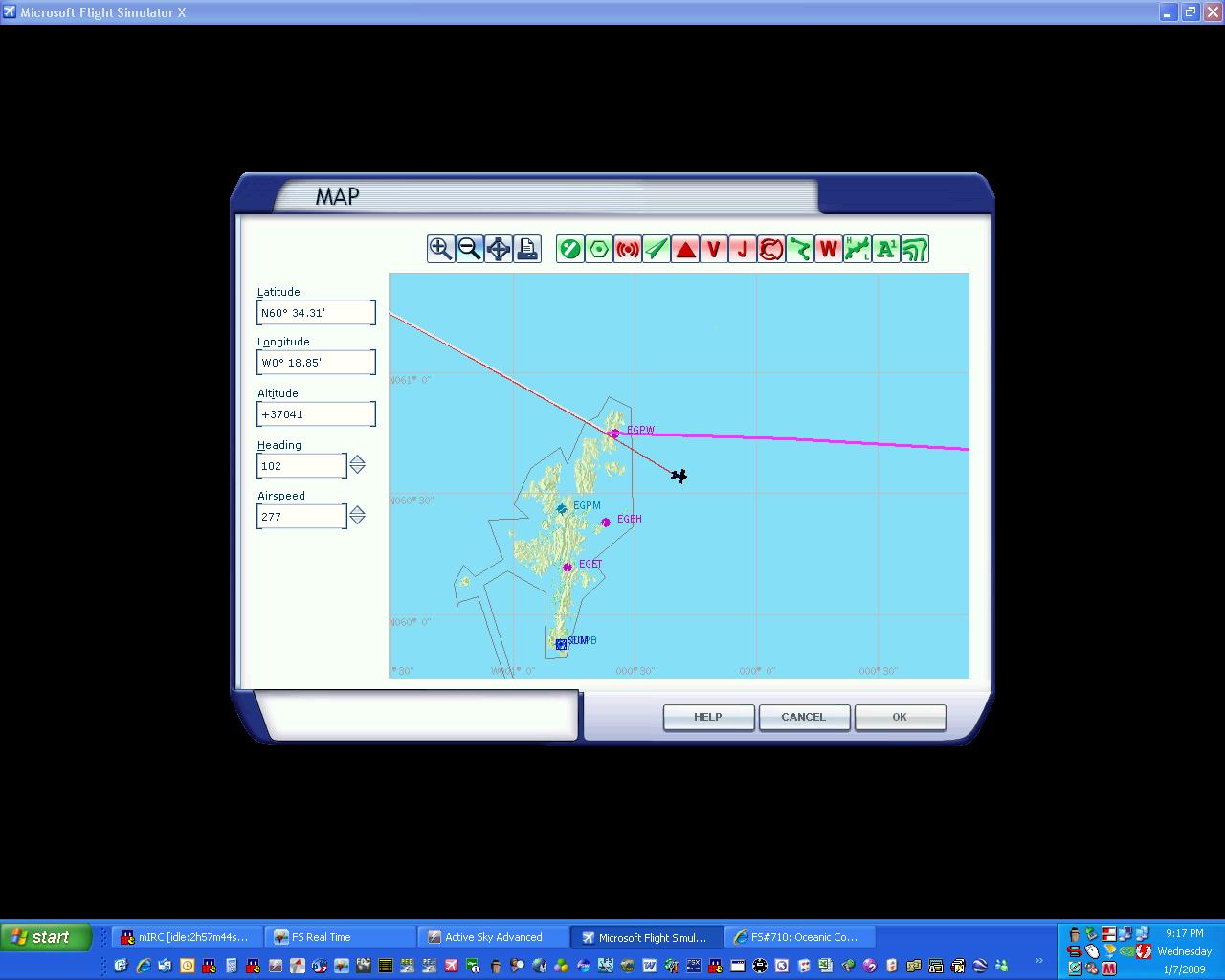This screenshot has height=980, width=1225.
Task: Switch to FS Real Time window
Action: [339, 937]
